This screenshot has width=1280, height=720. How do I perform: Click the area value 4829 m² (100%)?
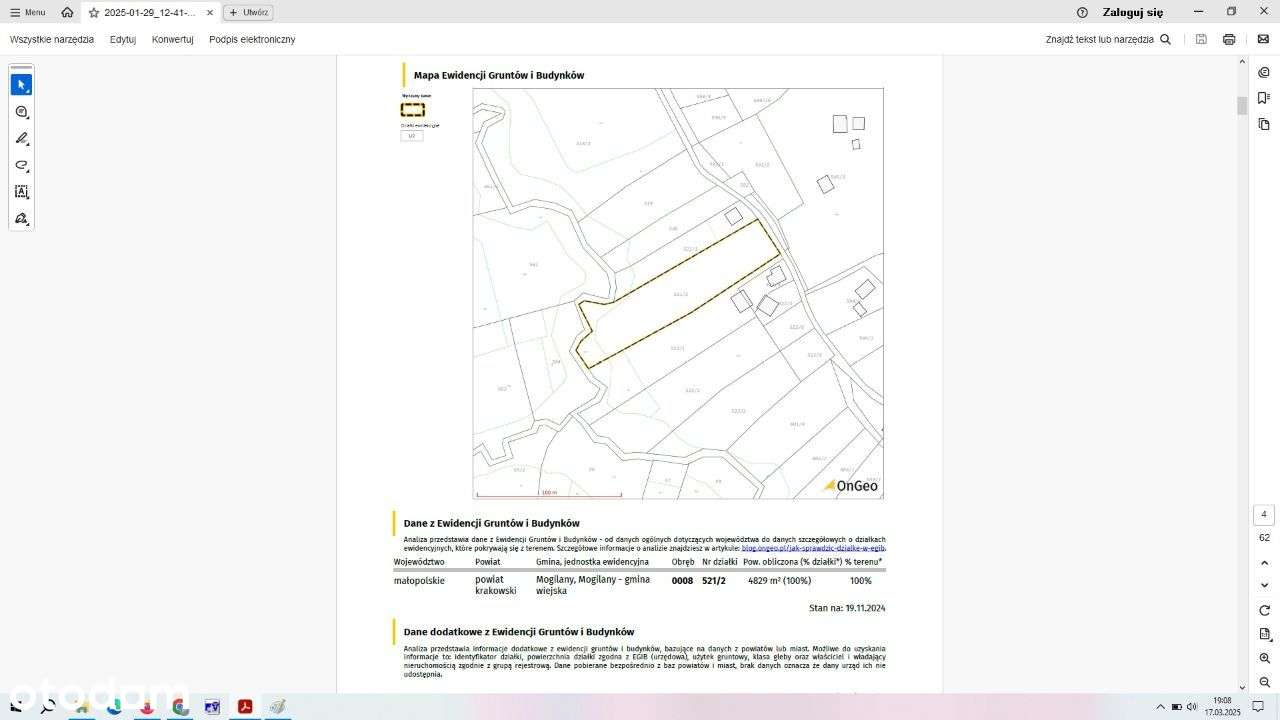point(779,581)
